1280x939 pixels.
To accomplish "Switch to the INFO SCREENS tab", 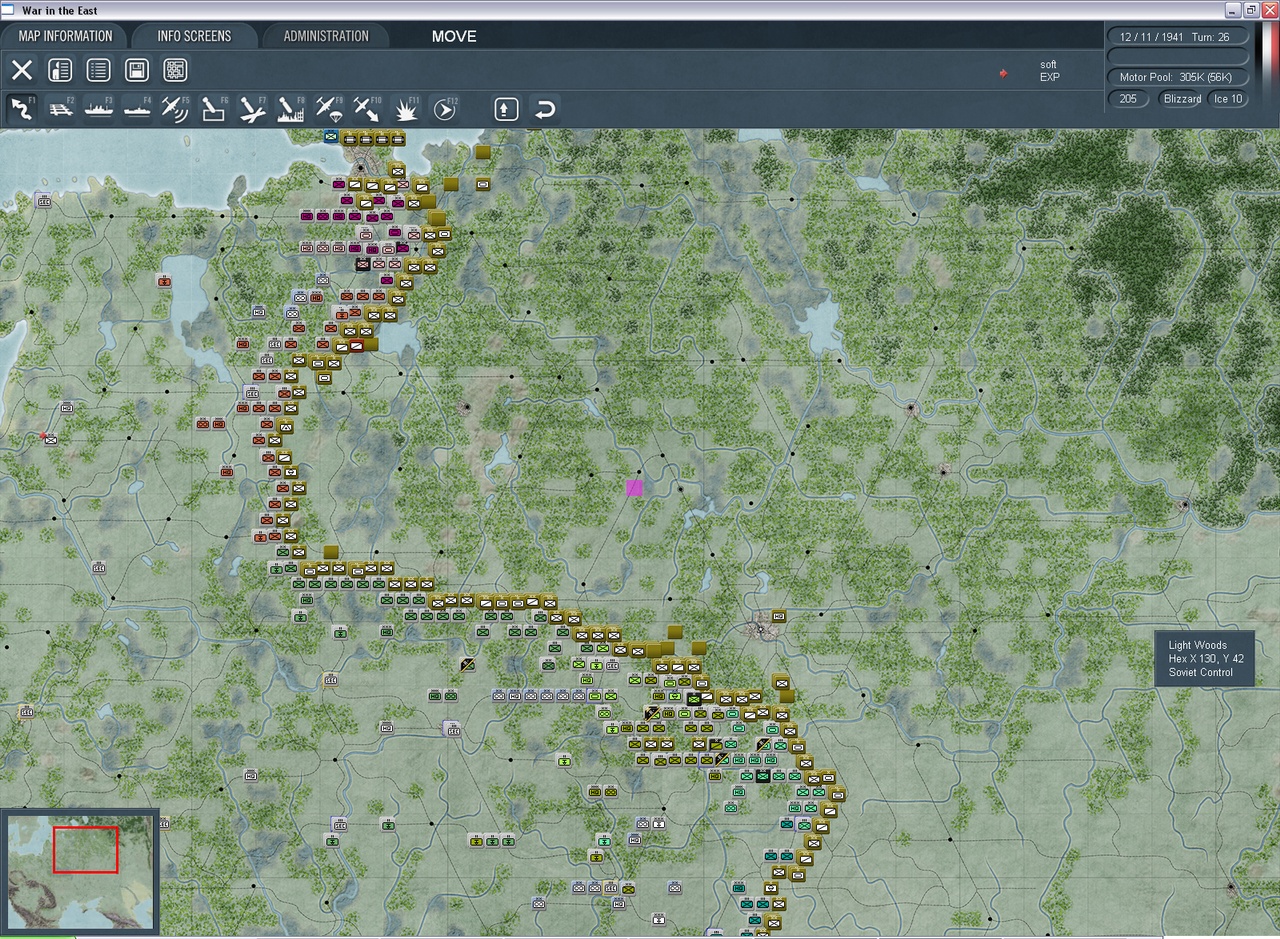I will pos(194,35).
